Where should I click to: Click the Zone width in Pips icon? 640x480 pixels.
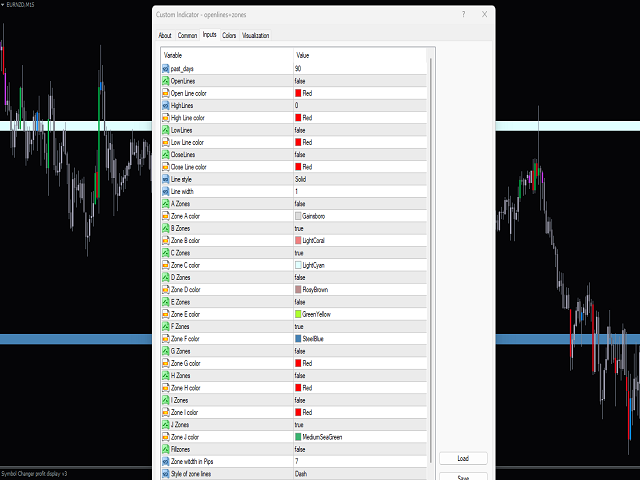click(x=165, y=461)
